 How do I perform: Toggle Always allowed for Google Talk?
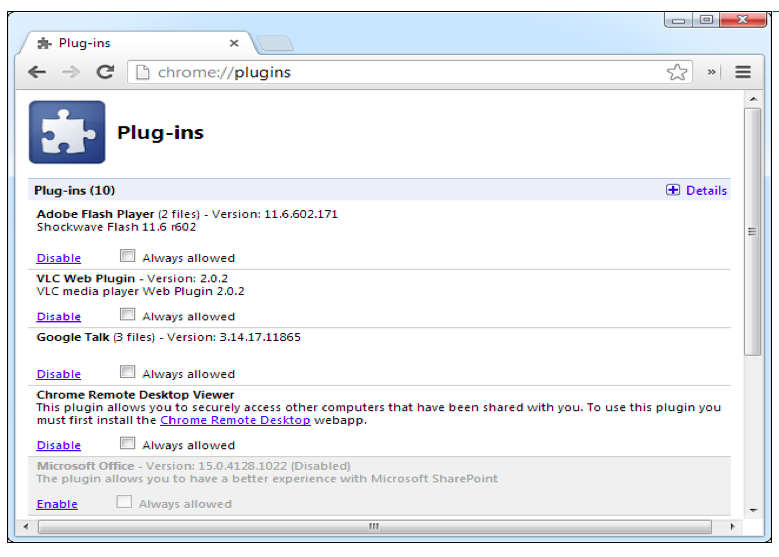coord(127,373)
